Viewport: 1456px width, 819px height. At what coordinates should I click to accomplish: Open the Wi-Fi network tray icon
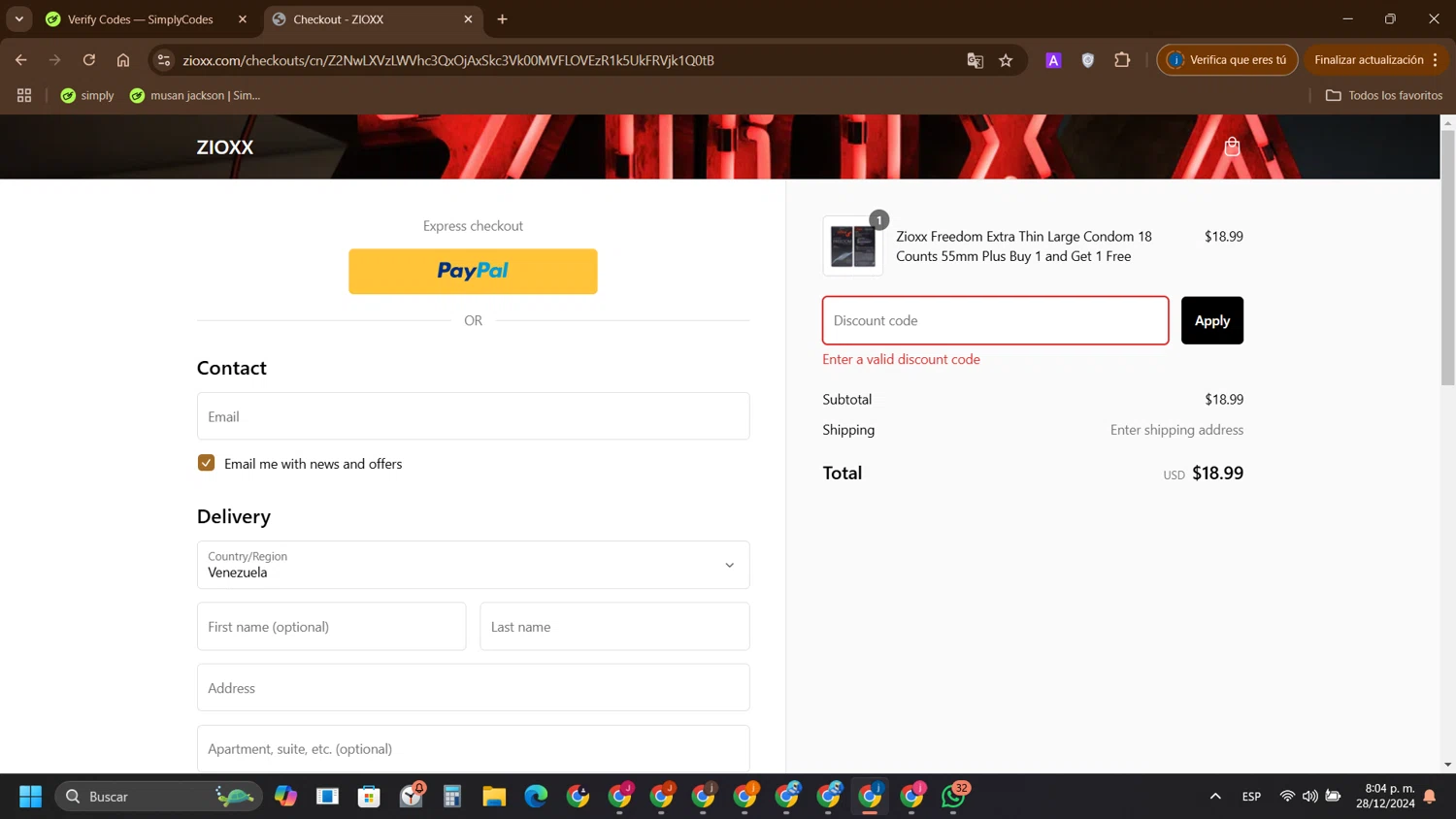1287,797
